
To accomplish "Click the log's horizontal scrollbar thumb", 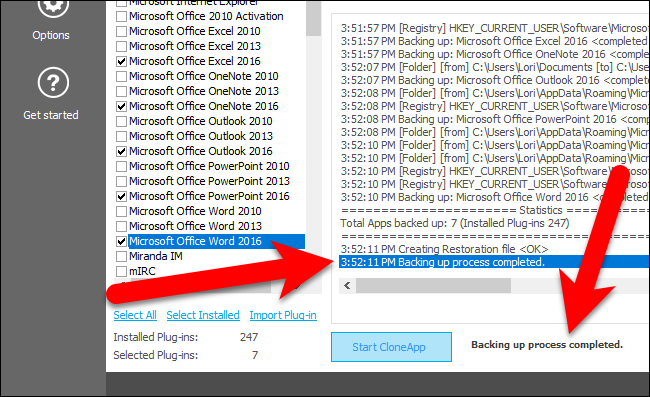I will point(433,286).
